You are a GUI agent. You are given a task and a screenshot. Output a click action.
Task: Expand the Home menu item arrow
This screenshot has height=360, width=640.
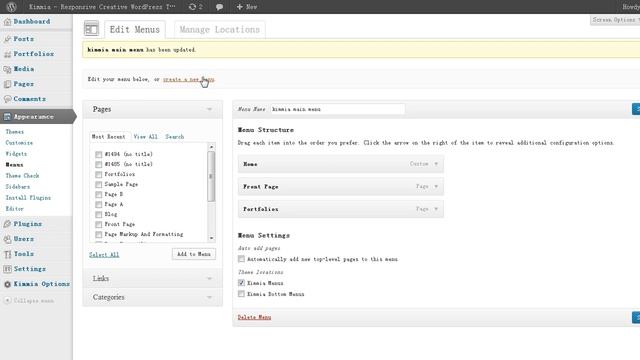[436, 164]
